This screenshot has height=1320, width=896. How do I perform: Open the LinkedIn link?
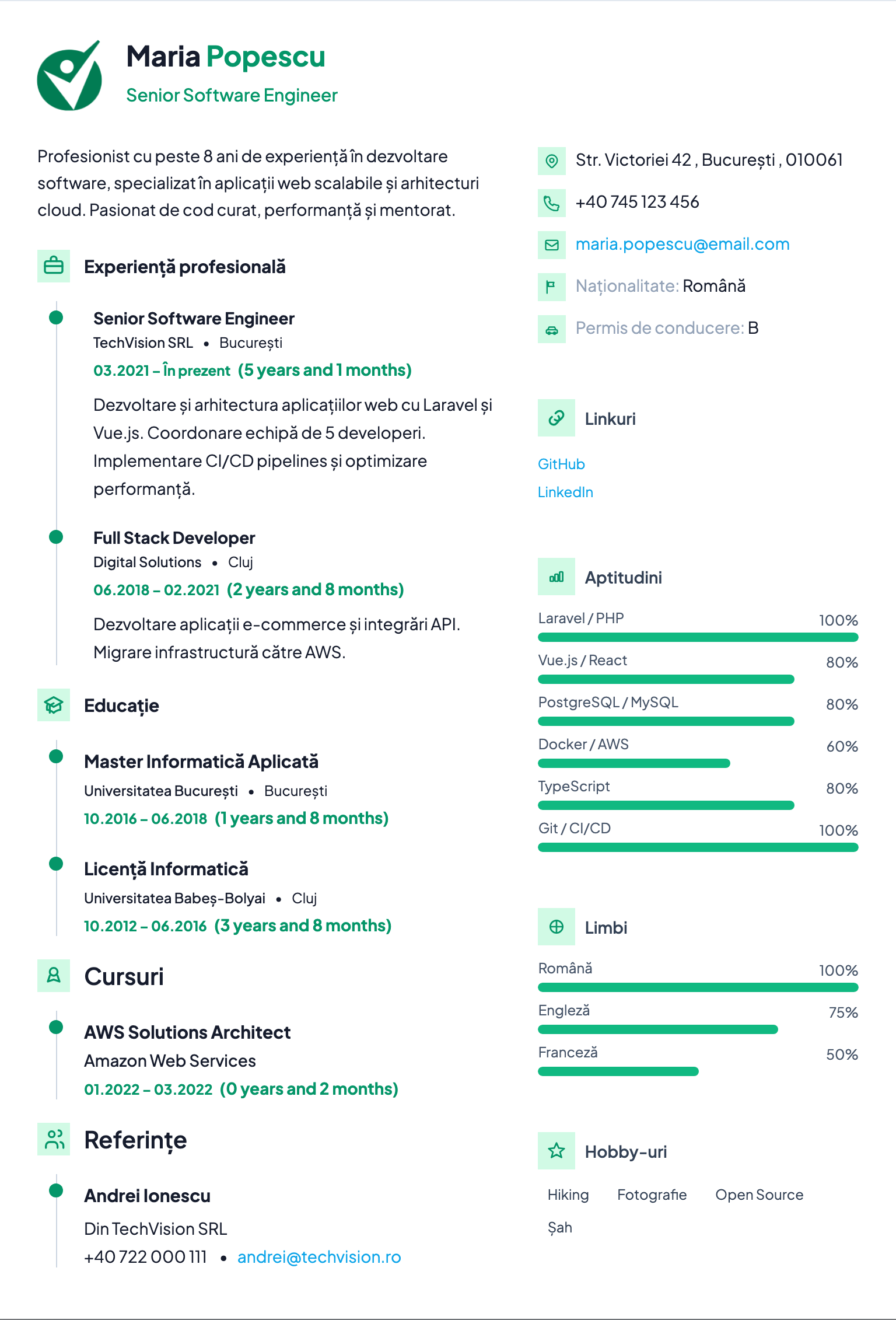coord(565,492)
